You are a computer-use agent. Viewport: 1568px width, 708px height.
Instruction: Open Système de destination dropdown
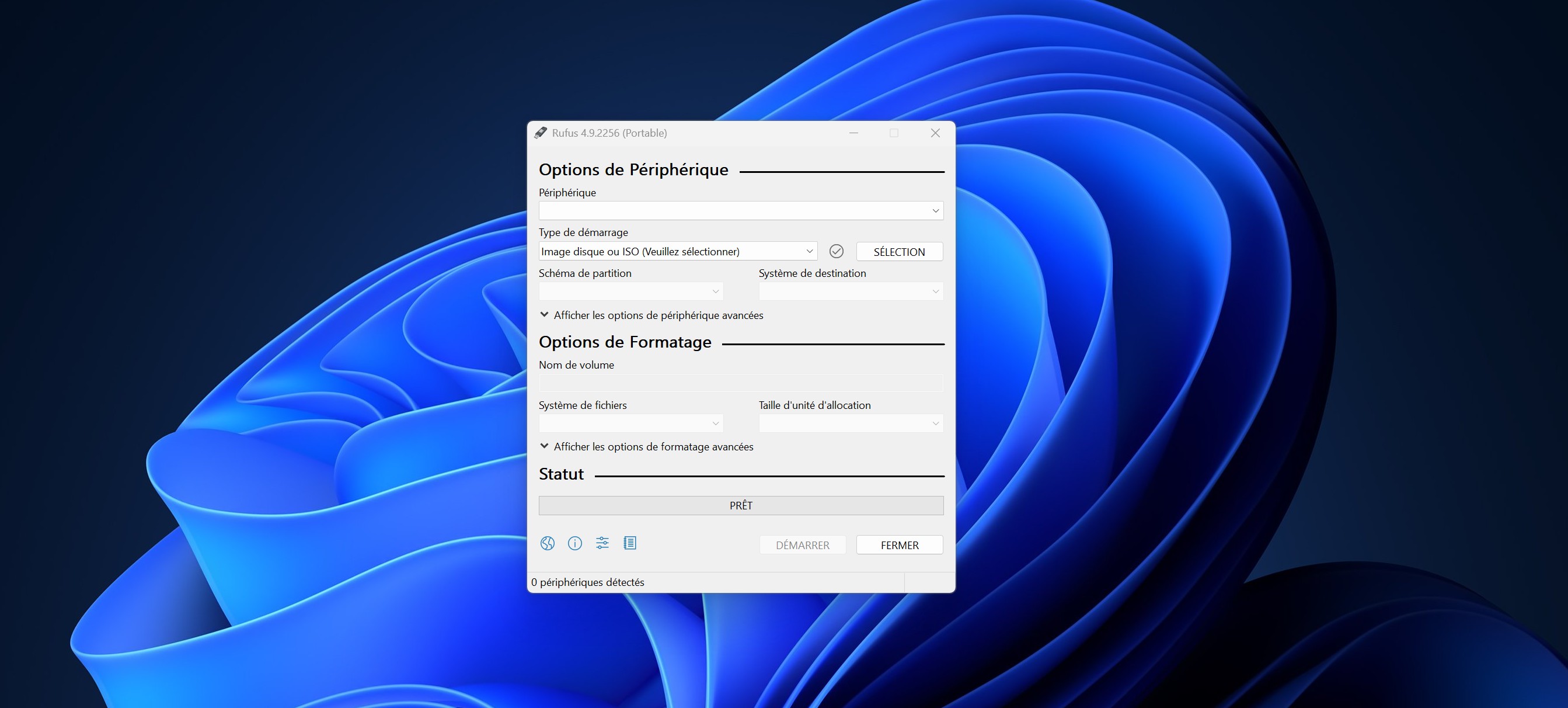[851, 291]
